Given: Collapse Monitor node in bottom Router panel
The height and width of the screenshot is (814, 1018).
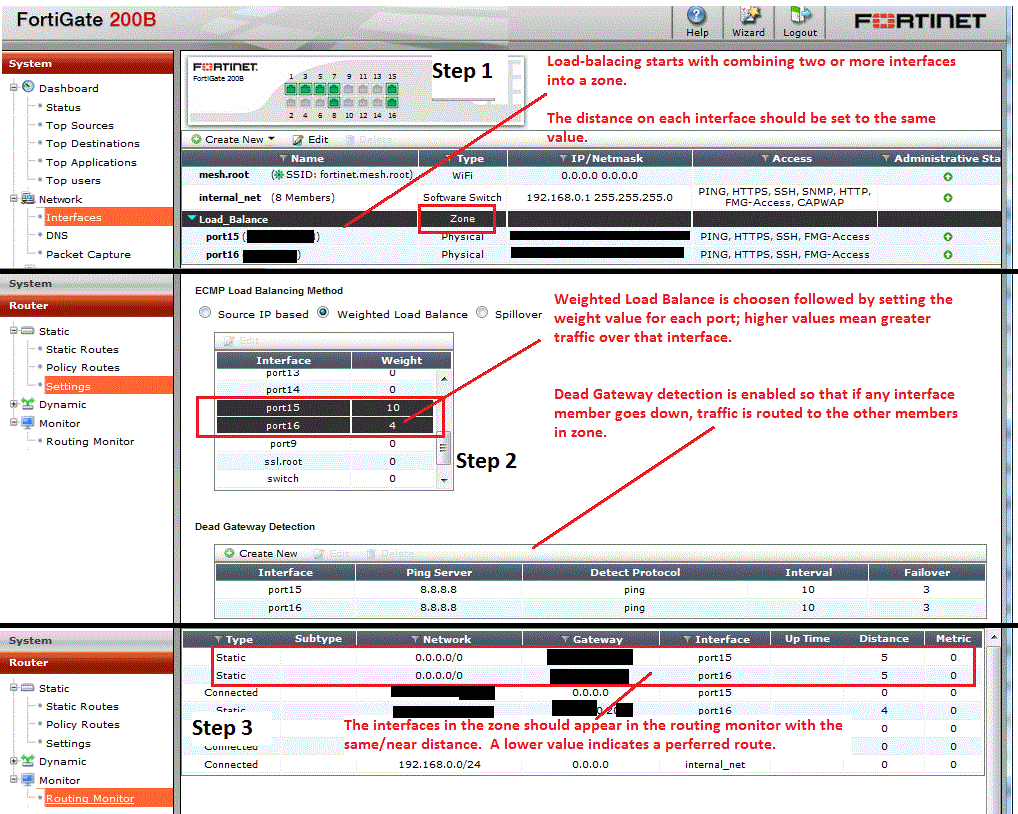Looking at the screenshot, I should coord(14,780).
